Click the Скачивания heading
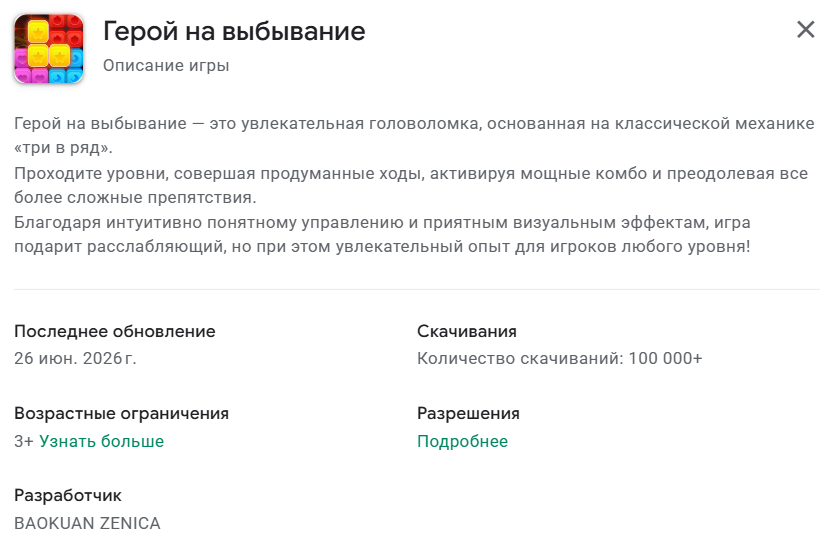Screen dimensions: 825x540 tap(467, 331)
